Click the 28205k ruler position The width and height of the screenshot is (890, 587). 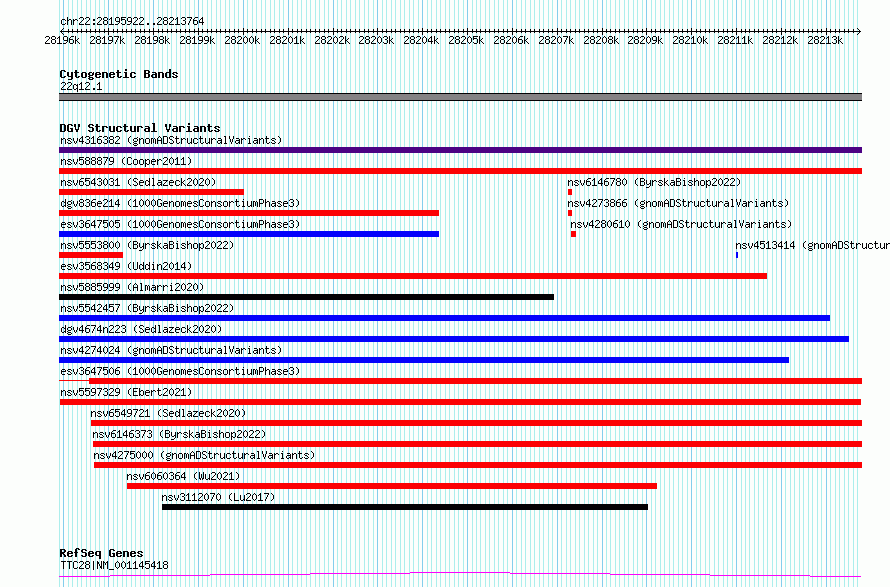point(466,40)
